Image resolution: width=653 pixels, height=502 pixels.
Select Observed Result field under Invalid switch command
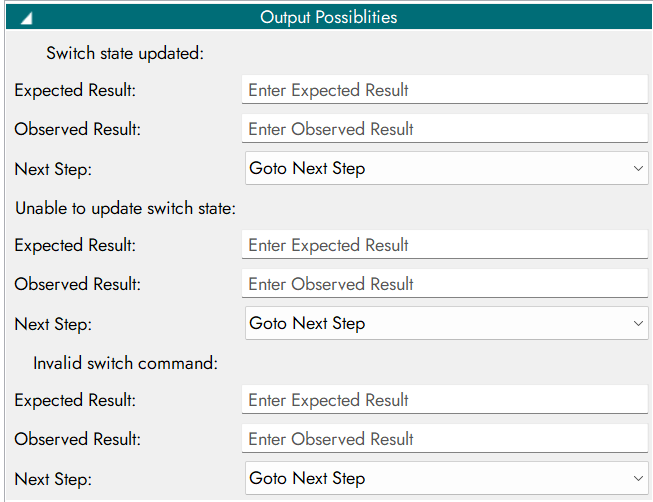(x=444, y=439)
